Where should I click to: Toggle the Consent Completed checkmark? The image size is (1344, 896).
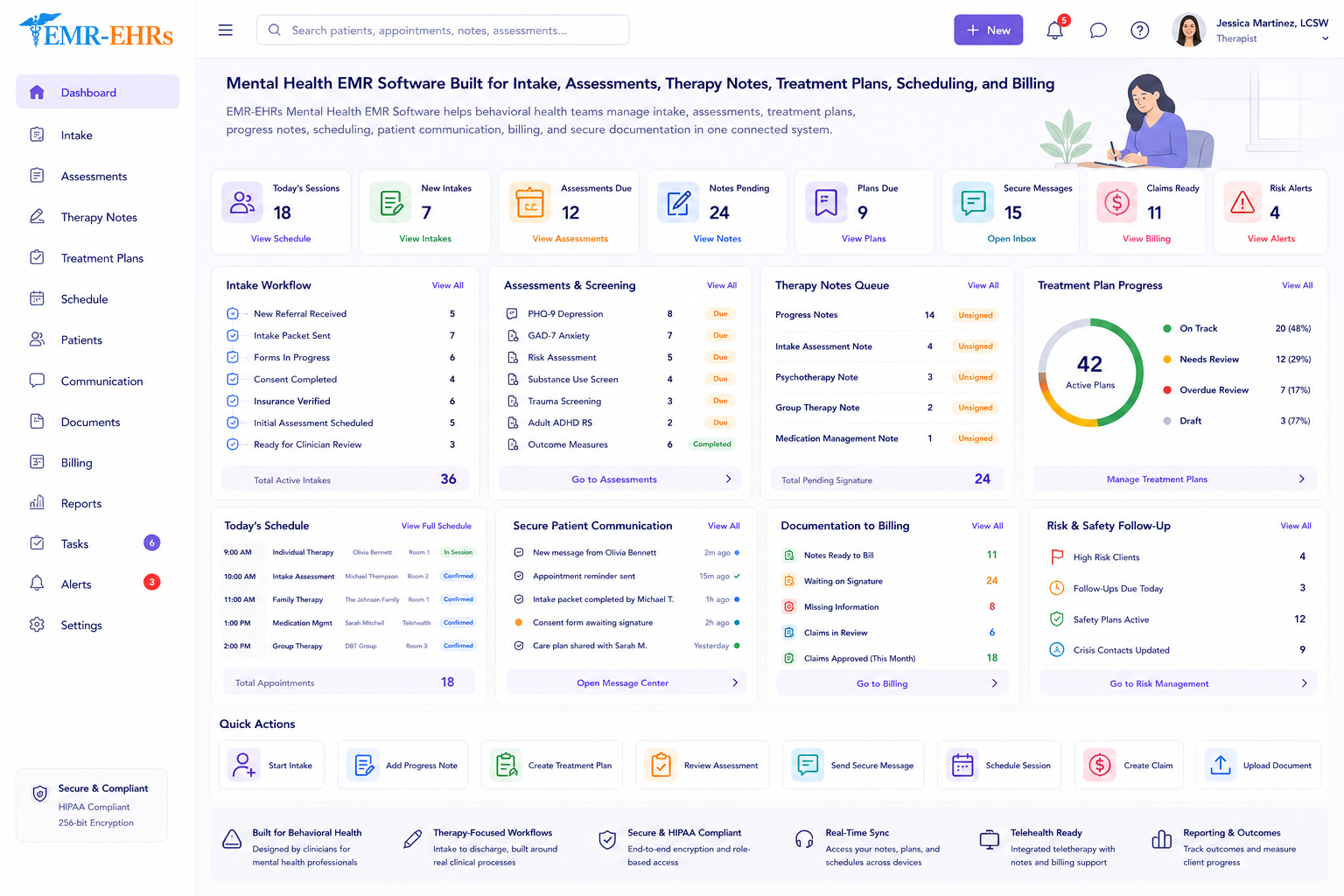(x=233, y=379)
